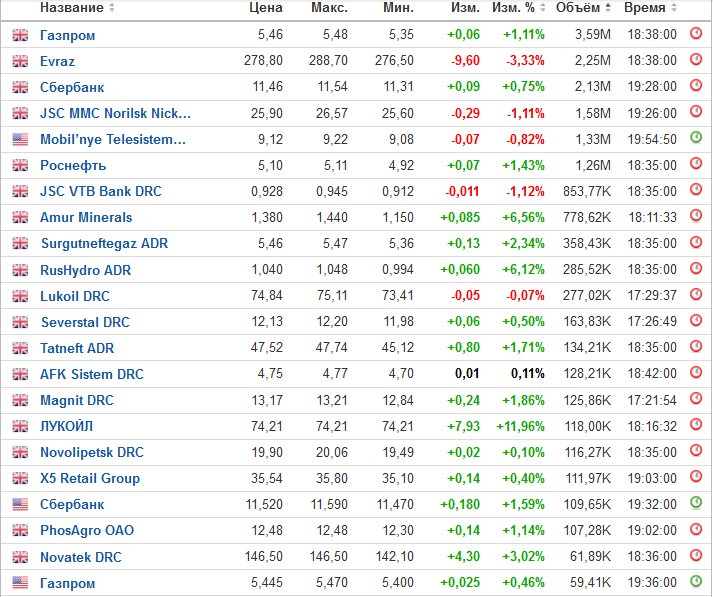Select Amur Minerals change +6,56%
The width and height of the screenshot is (713, 597).
click(523, 217)
